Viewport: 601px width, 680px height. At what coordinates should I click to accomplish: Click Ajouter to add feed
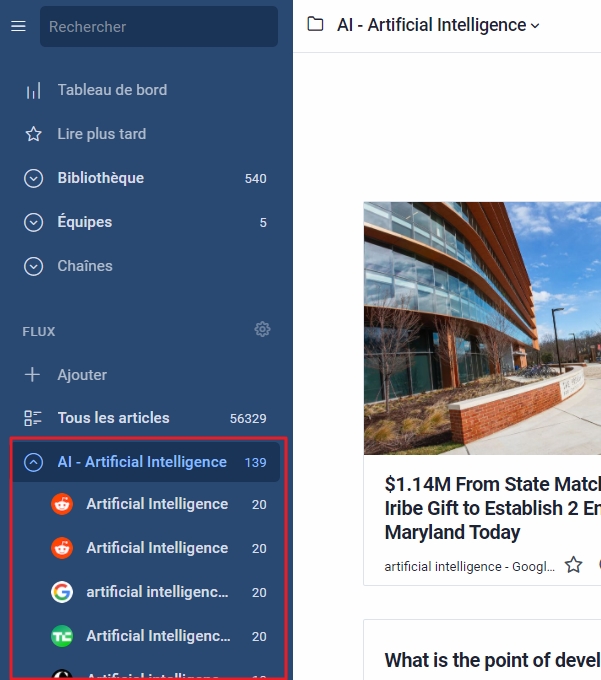82,375
